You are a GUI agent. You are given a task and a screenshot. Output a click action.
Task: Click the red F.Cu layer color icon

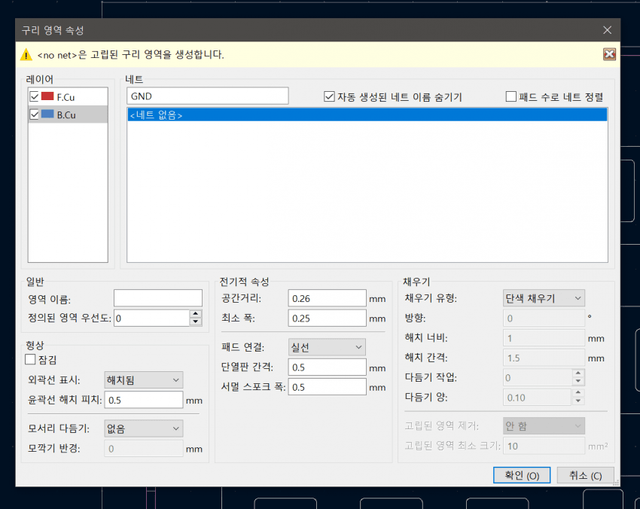coord(48,97)
